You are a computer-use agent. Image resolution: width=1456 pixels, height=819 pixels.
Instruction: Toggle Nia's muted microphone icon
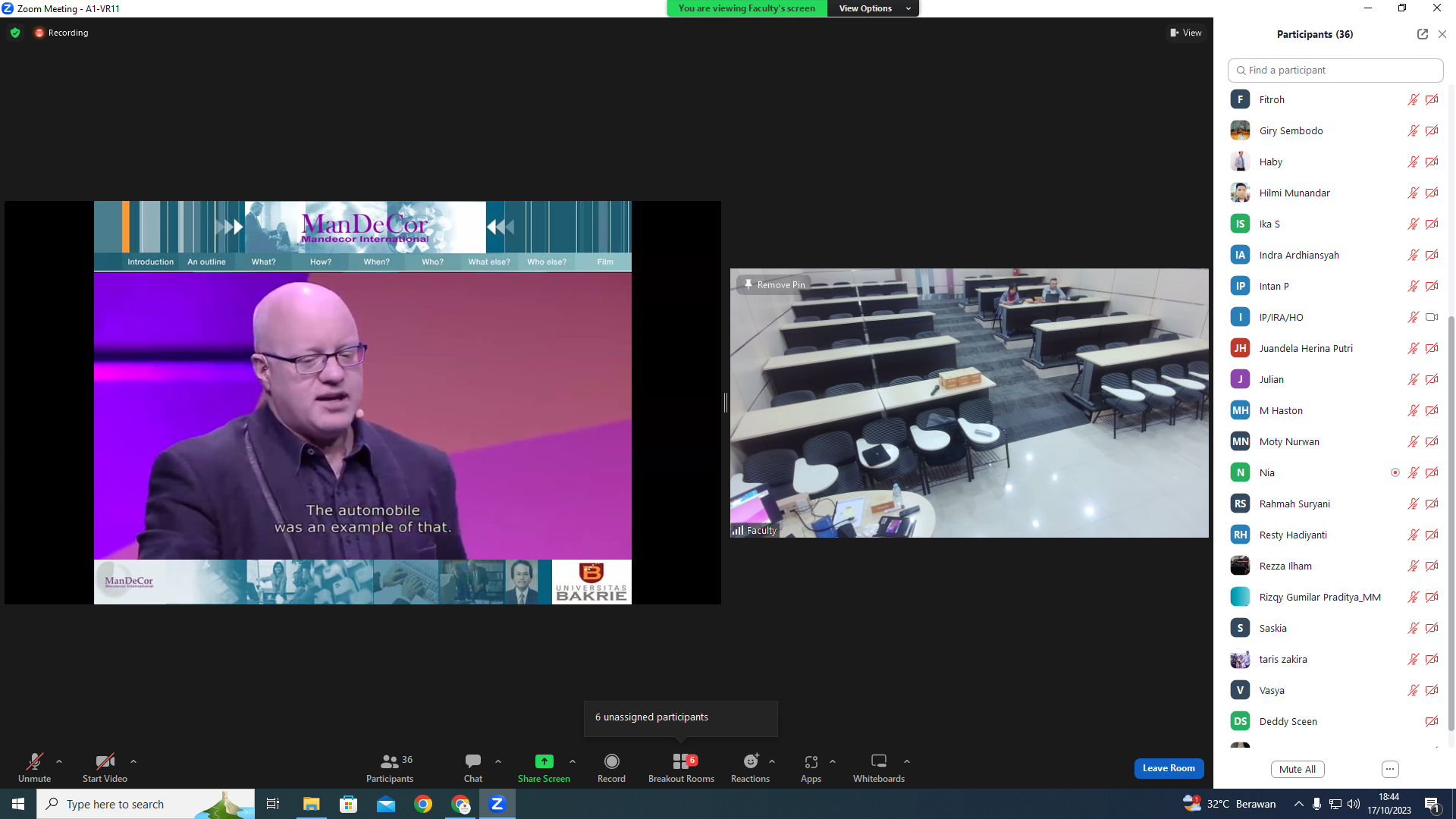1414,472
